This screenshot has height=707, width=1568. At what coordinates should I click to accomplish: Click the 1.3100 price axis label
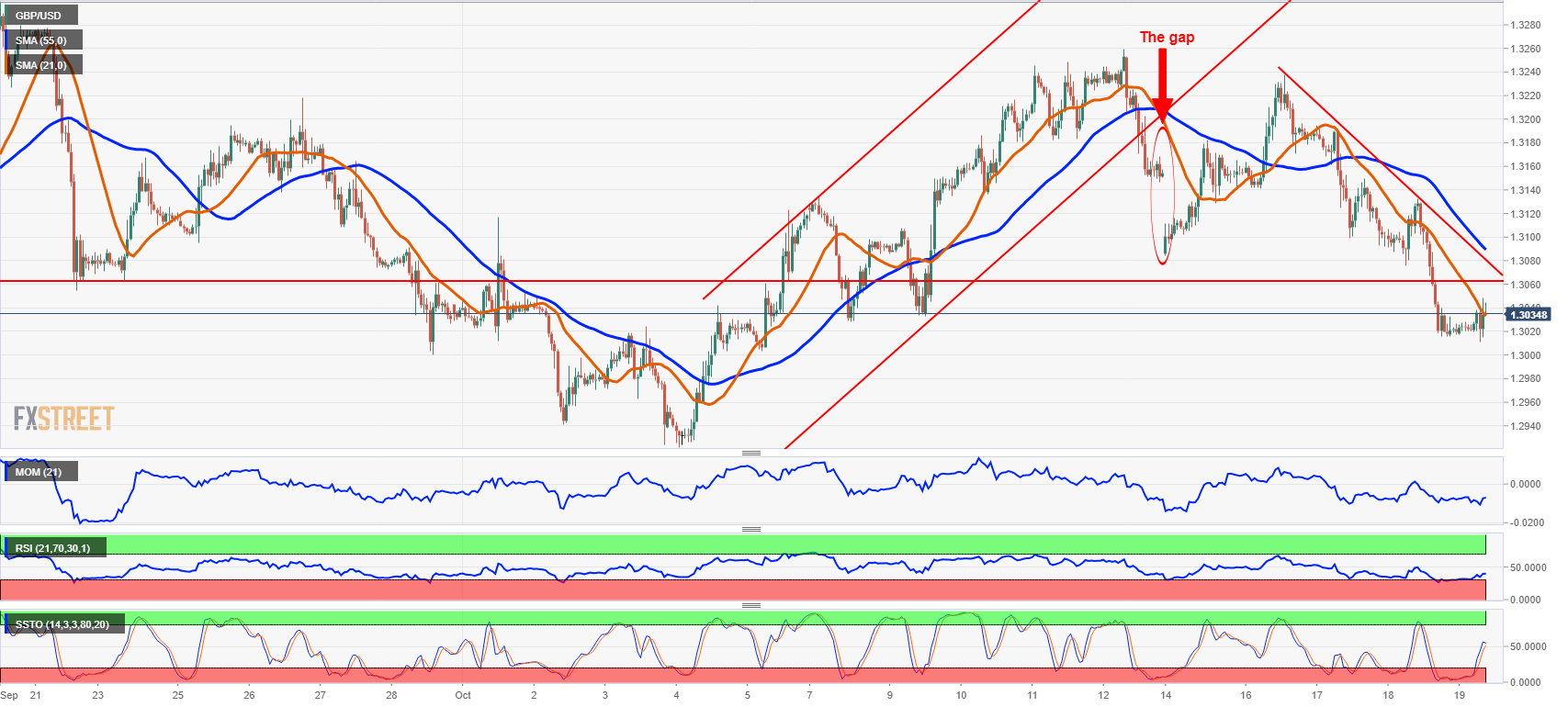(1525, 237)
